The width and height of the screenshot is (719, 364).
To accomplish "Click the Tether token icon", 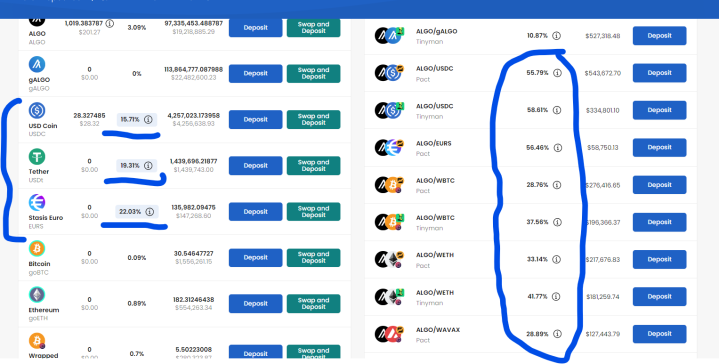I will pos(37,157).
